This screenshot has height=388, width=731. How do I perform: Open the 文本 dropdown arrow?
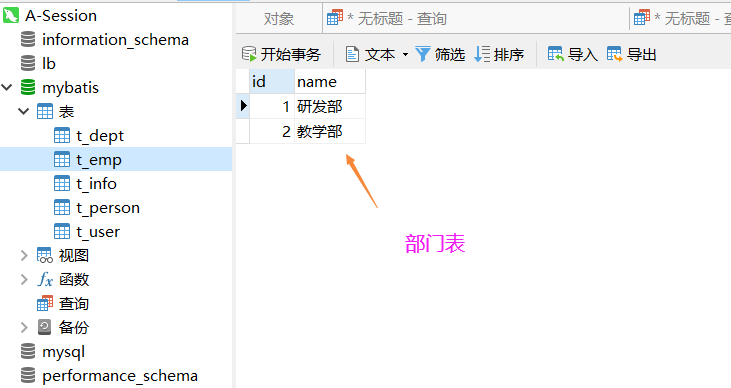pyautogui.click(x=405, y=55)
